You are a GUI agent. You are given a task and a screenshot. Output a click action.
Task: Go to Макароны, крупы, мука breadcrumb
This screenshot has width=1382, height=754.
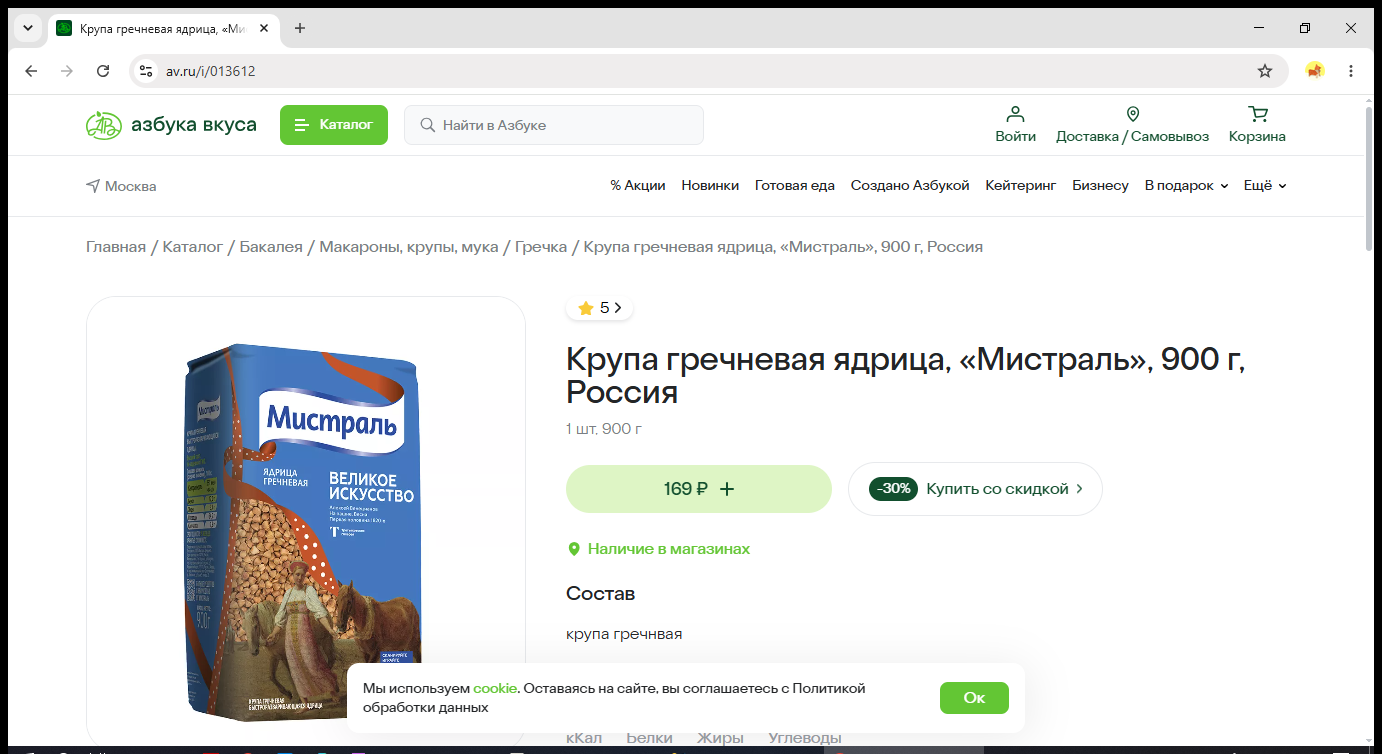(x=409, y=247)
